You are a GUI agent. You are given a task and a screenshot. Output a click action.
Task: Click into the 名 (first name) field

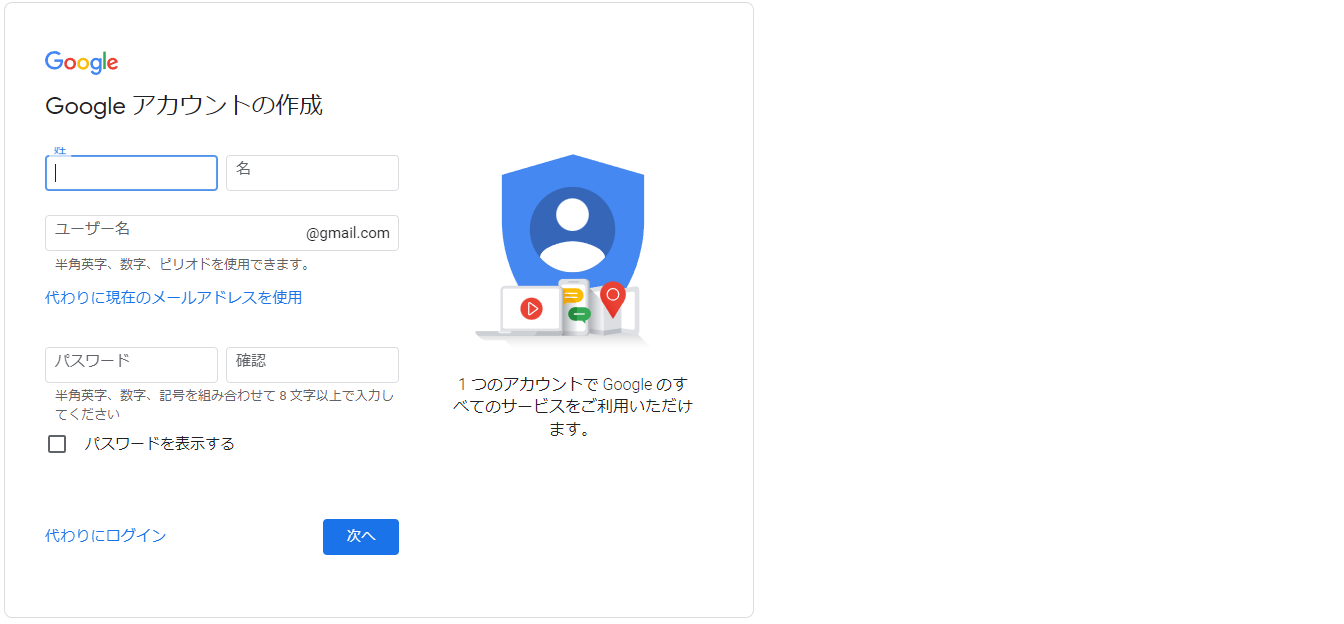(312, 173)
